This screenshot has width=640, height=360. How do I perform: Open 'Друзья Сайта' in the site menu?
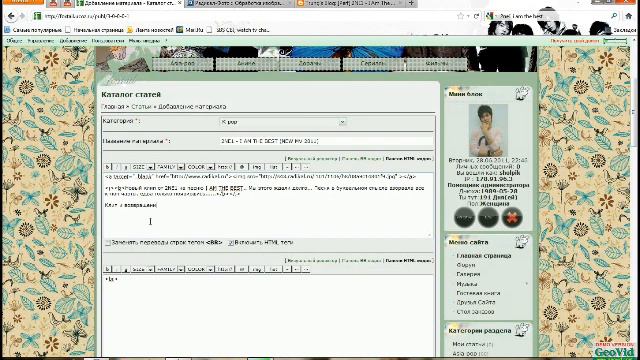coord(476,302)
